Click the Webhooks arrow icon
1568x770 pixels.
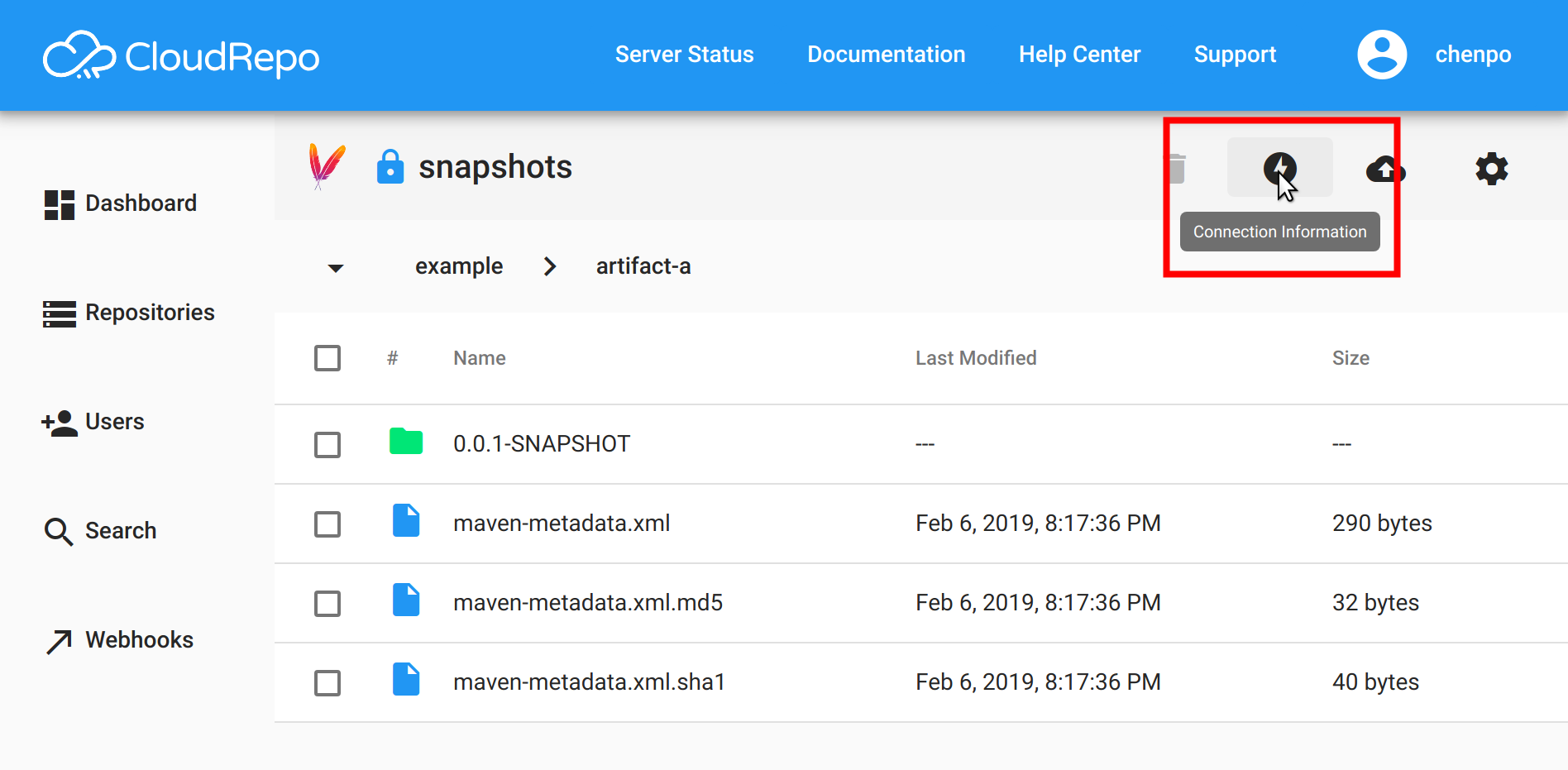coord(60,641)
